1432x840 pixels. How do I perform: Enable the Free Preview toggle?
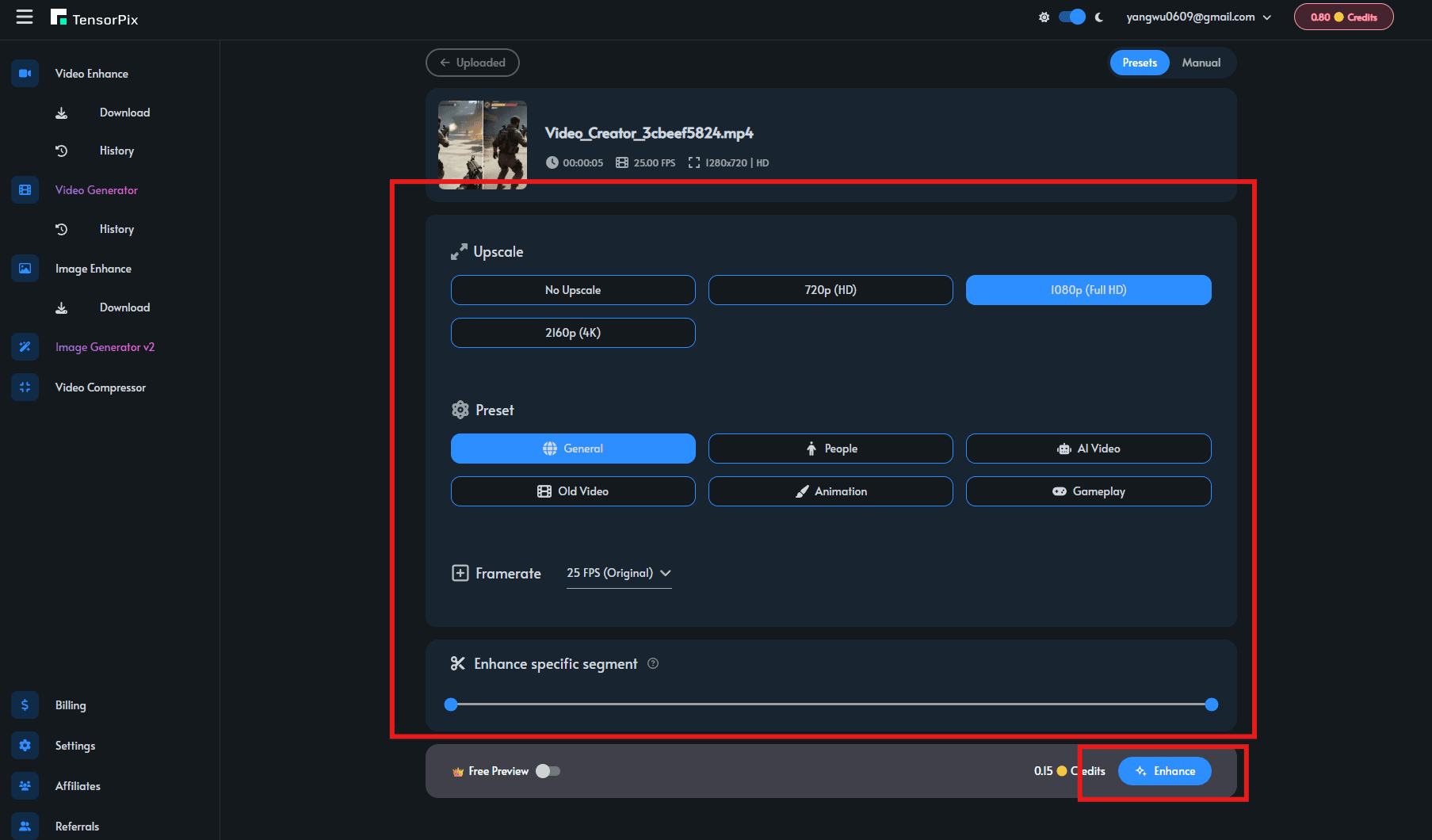tap(548, 771)
